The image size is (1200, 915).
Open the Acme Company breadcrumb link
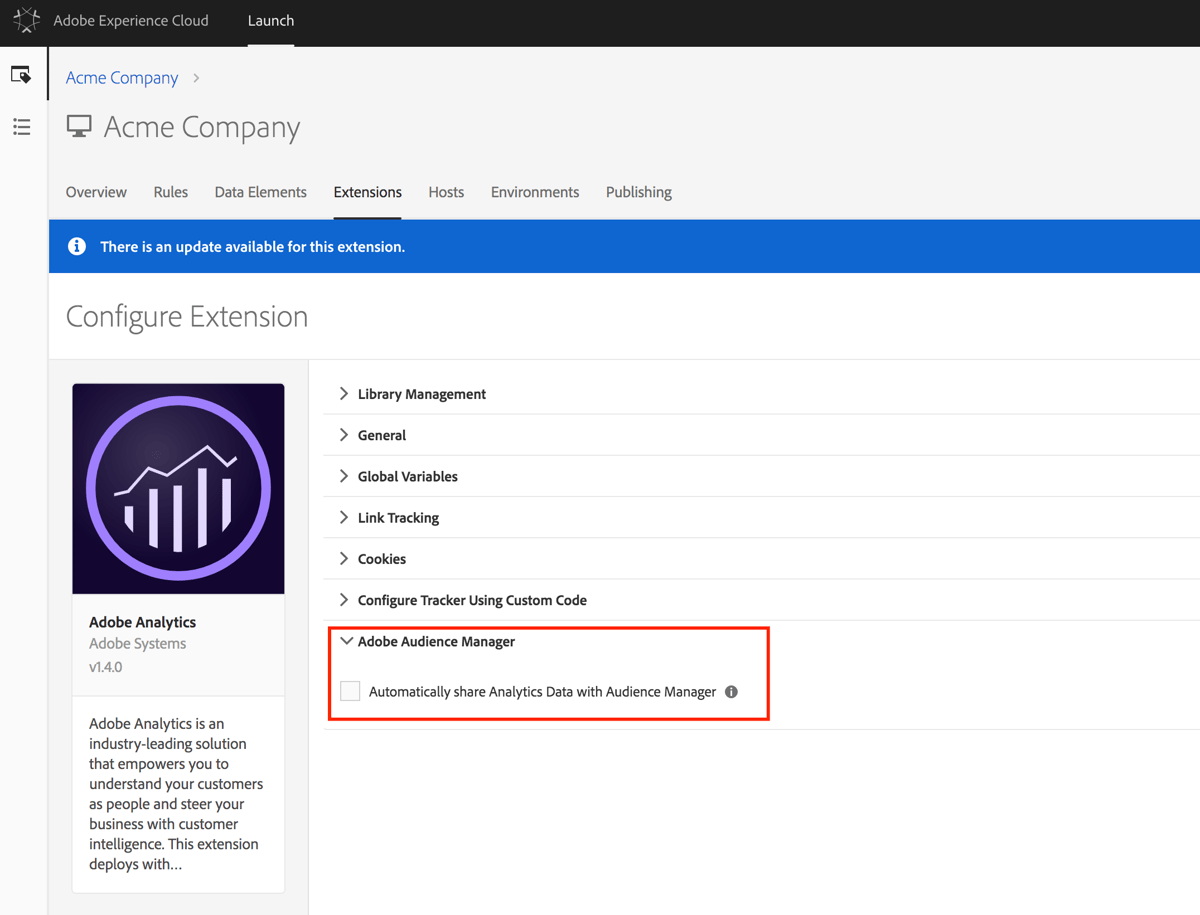(121, 77)
